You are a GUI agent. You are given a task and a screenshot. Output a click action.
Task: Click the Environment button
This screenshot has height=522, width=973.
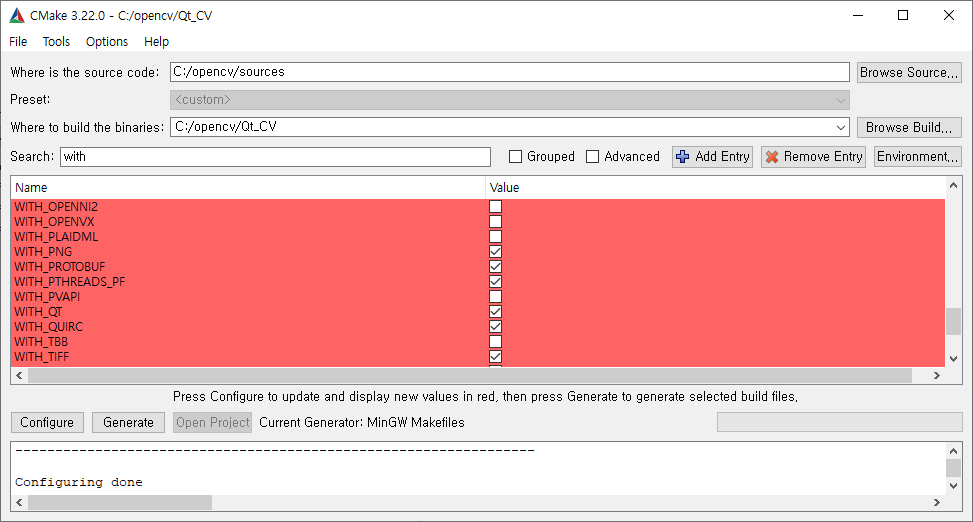[918, 156]
